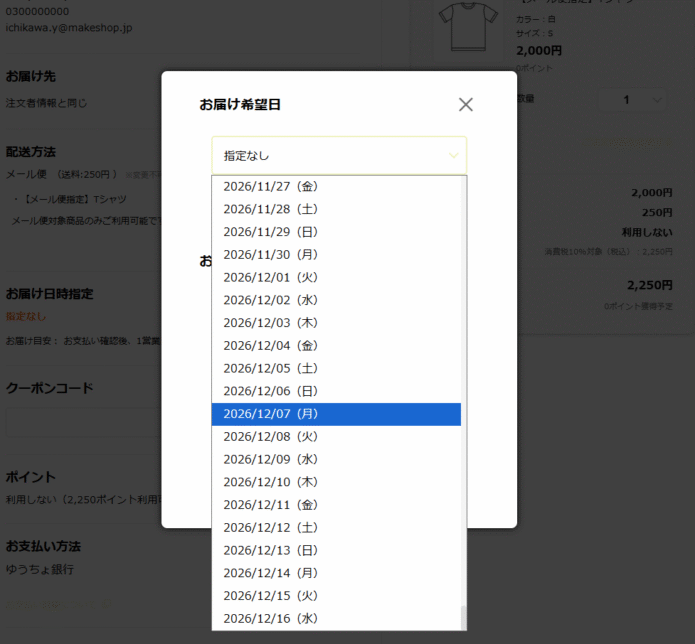Open the quantity dropdown showing 1

pyautogui.click(x=631, y=99)
